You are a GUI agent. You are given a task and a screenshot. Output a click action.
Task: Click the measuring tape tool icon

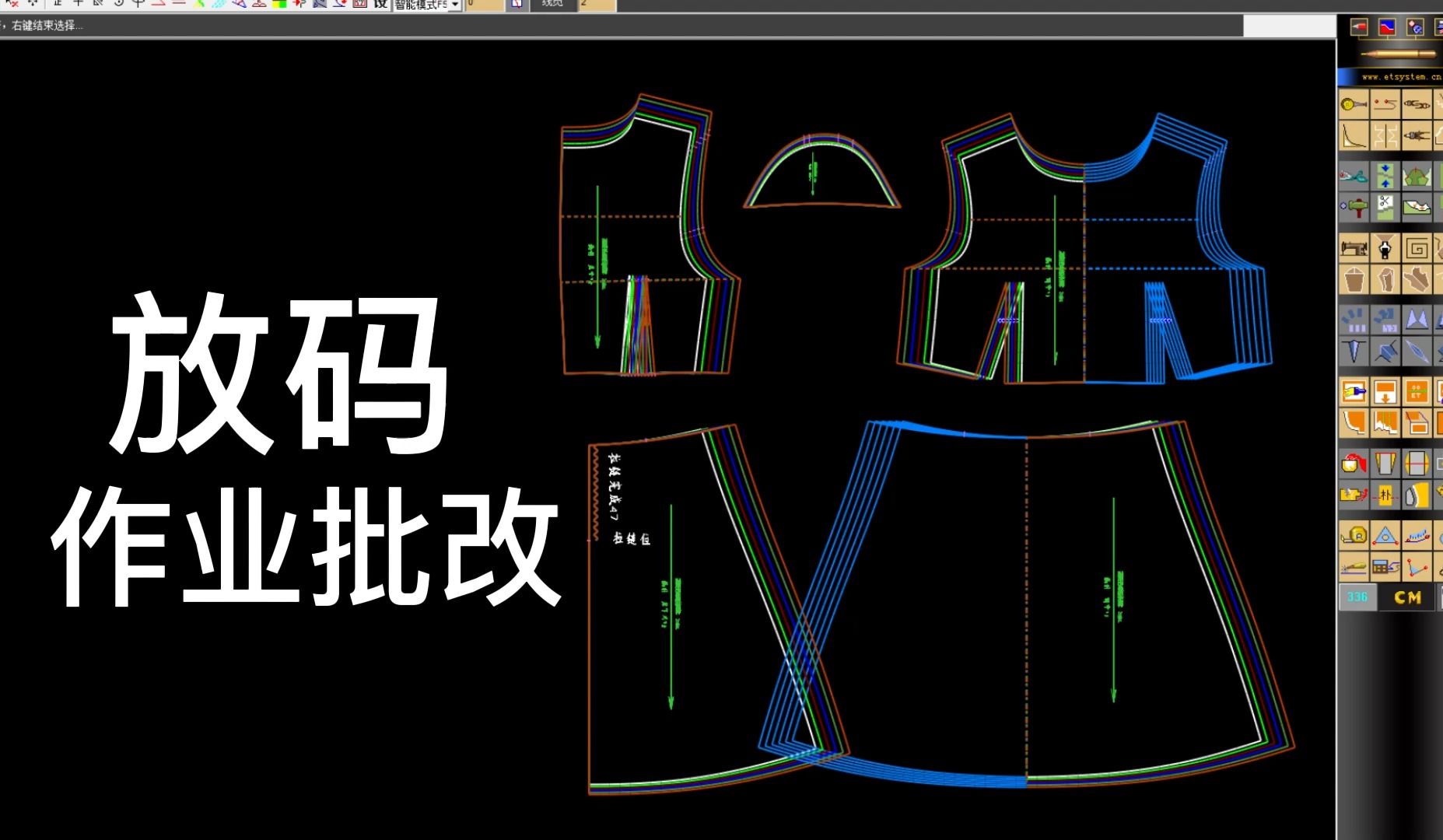click(1356, 536)
